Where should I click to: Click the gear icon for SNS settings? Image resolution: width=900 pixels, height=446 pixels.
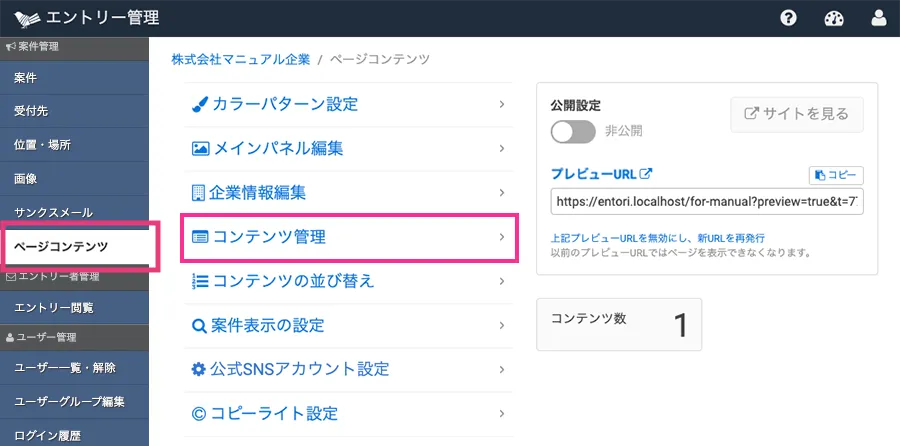(x=199, y=369)
